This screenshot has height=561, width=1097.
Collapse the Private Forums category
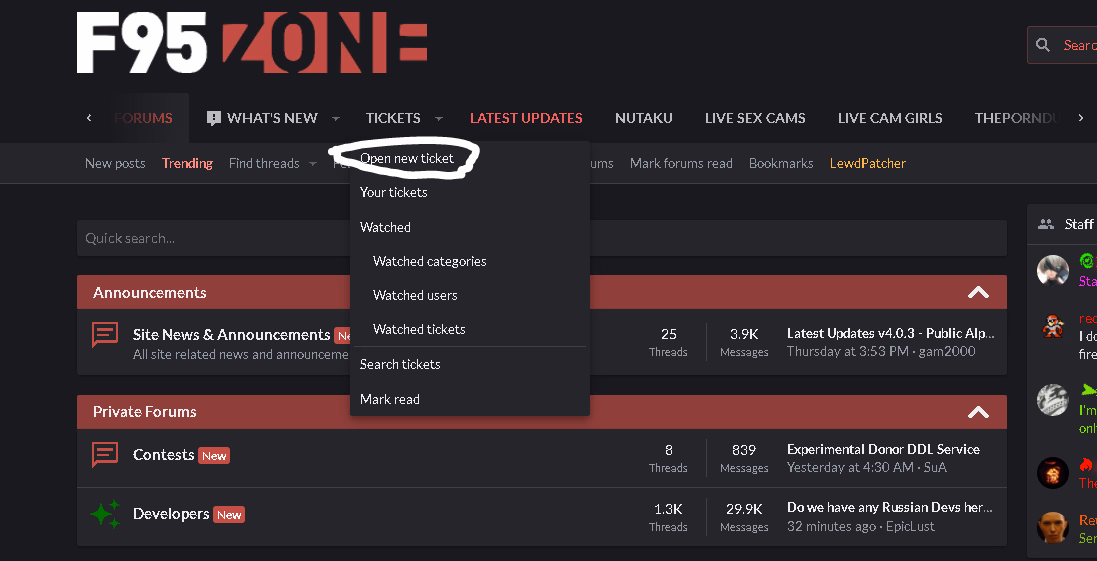[x=978, y=412]
